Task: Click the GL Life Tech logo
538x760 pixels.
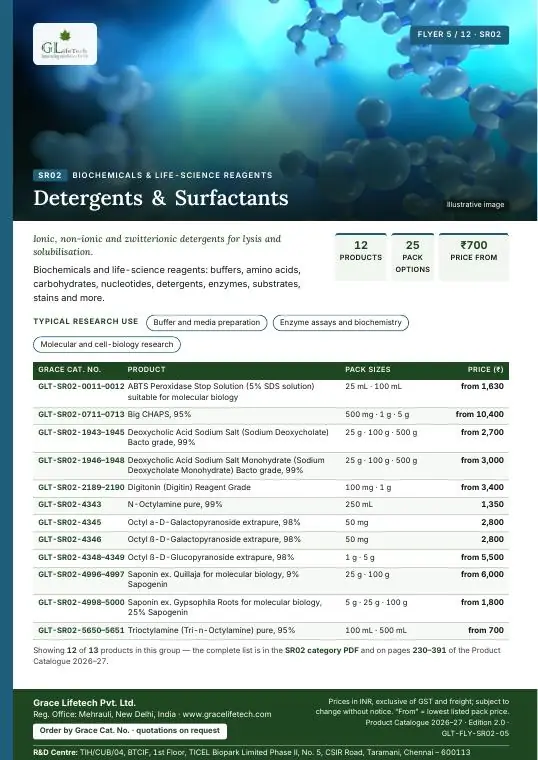Action: 65,44
